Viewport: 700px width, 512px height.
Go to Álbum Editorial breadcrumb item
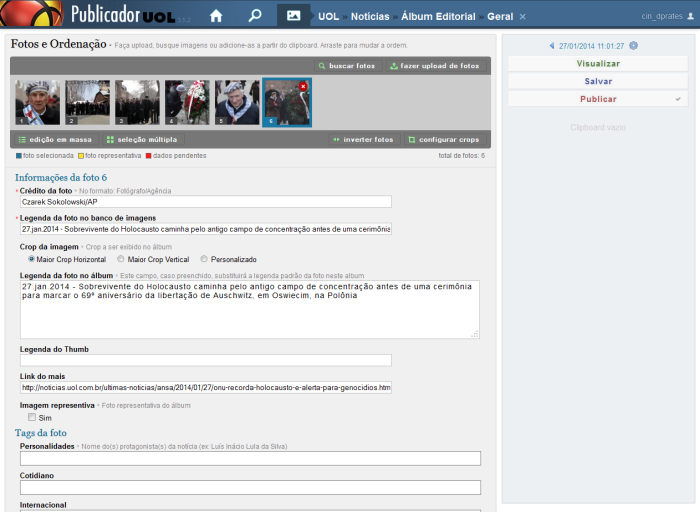pos(438,17)
